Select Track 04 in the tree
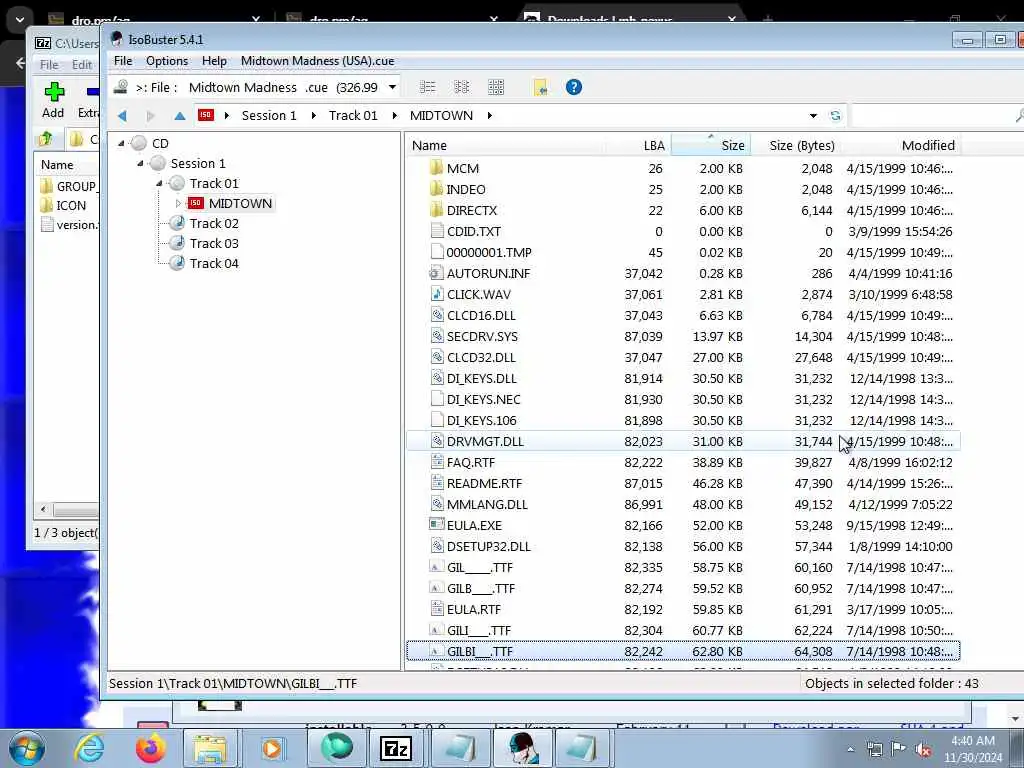Image resolution: width=1024 pixels, height=768 pixels. (214, 263)
